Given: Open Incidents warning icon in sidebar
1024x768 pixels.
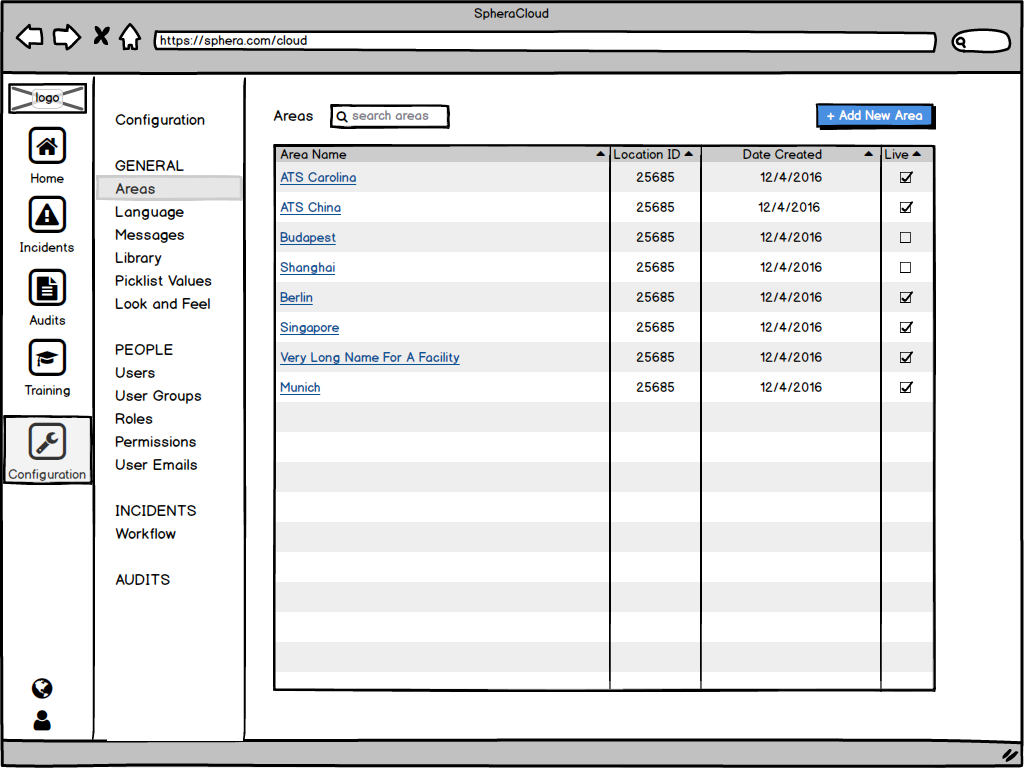Looking at the screenshot, I should (47, 214).
